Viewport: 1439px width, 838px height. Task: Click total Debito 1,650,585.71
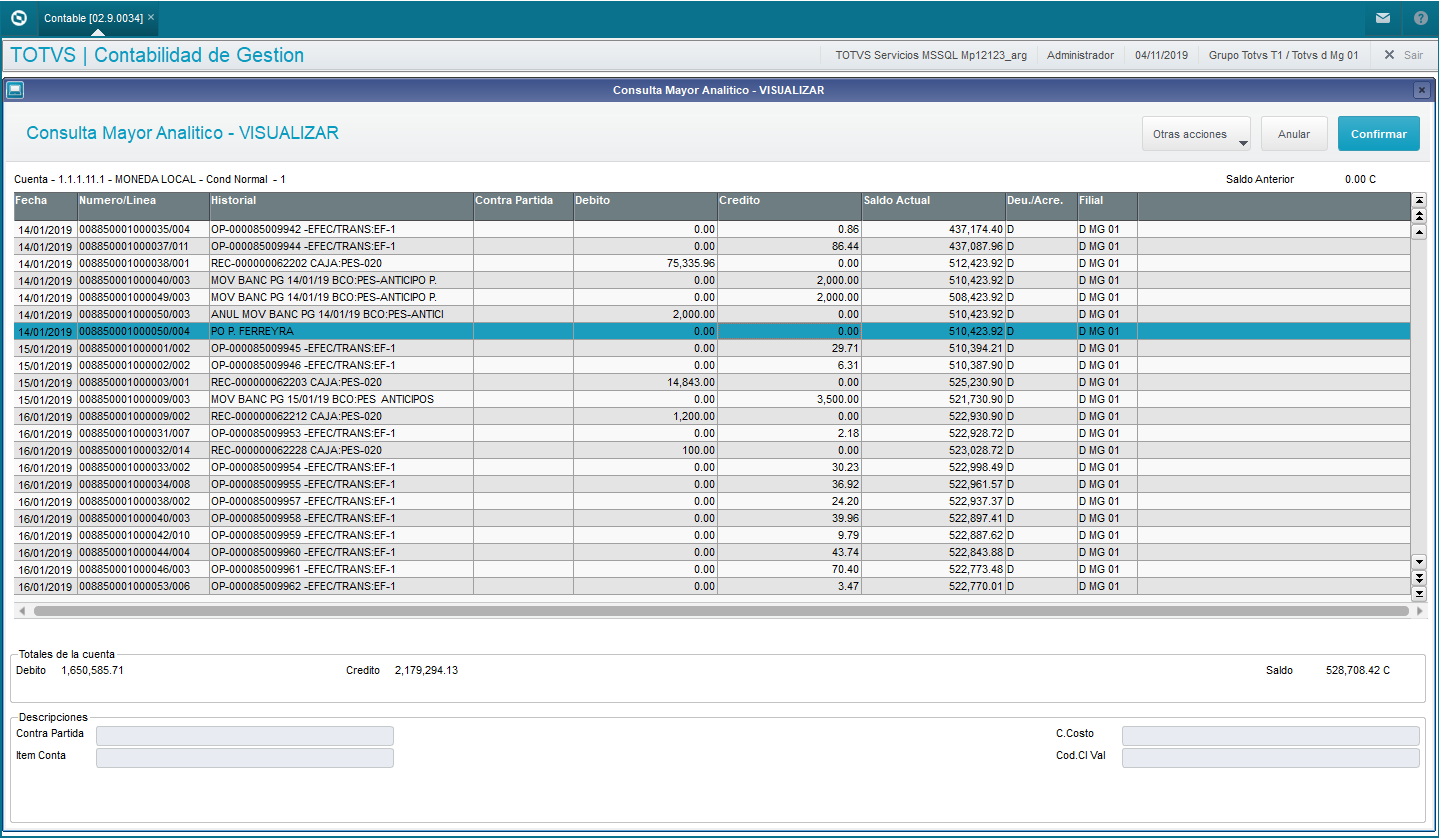[92, 670]
